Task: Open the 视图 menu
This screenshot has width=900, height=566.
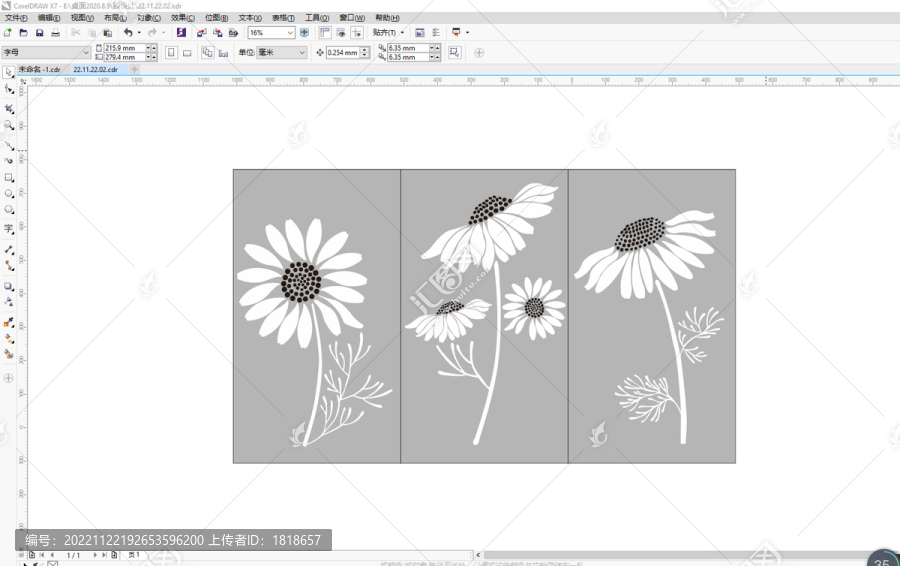Action: coord(82,18)
